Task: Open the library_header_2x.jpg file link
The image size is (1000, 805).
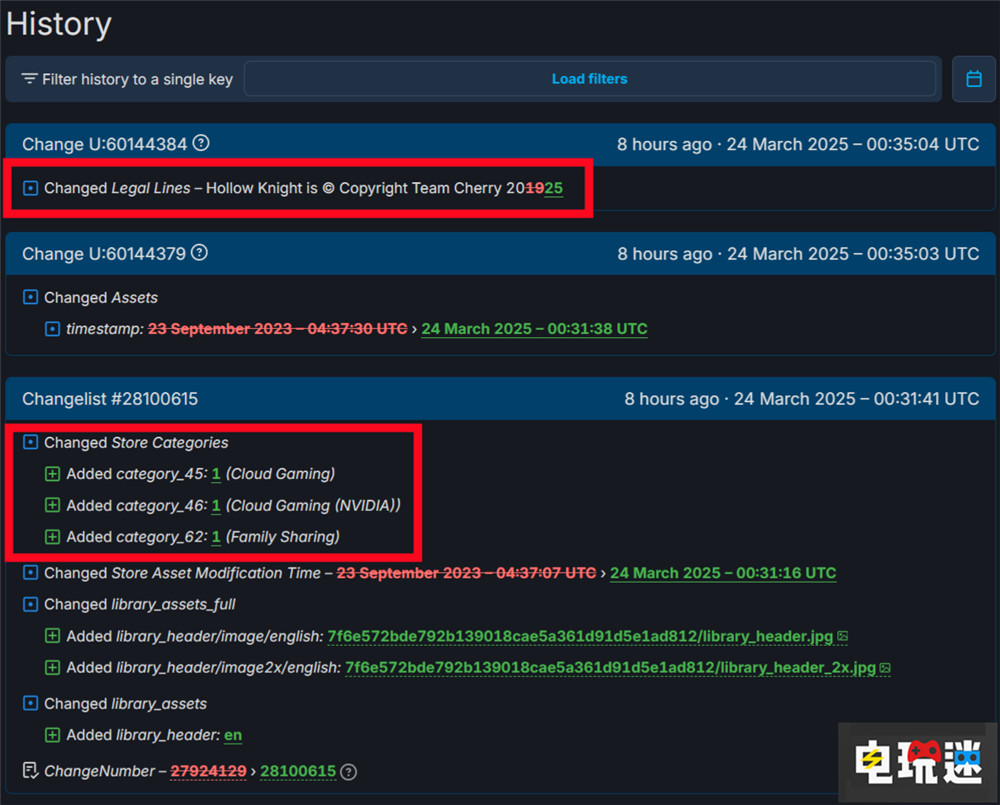Action: coord(610,667)
